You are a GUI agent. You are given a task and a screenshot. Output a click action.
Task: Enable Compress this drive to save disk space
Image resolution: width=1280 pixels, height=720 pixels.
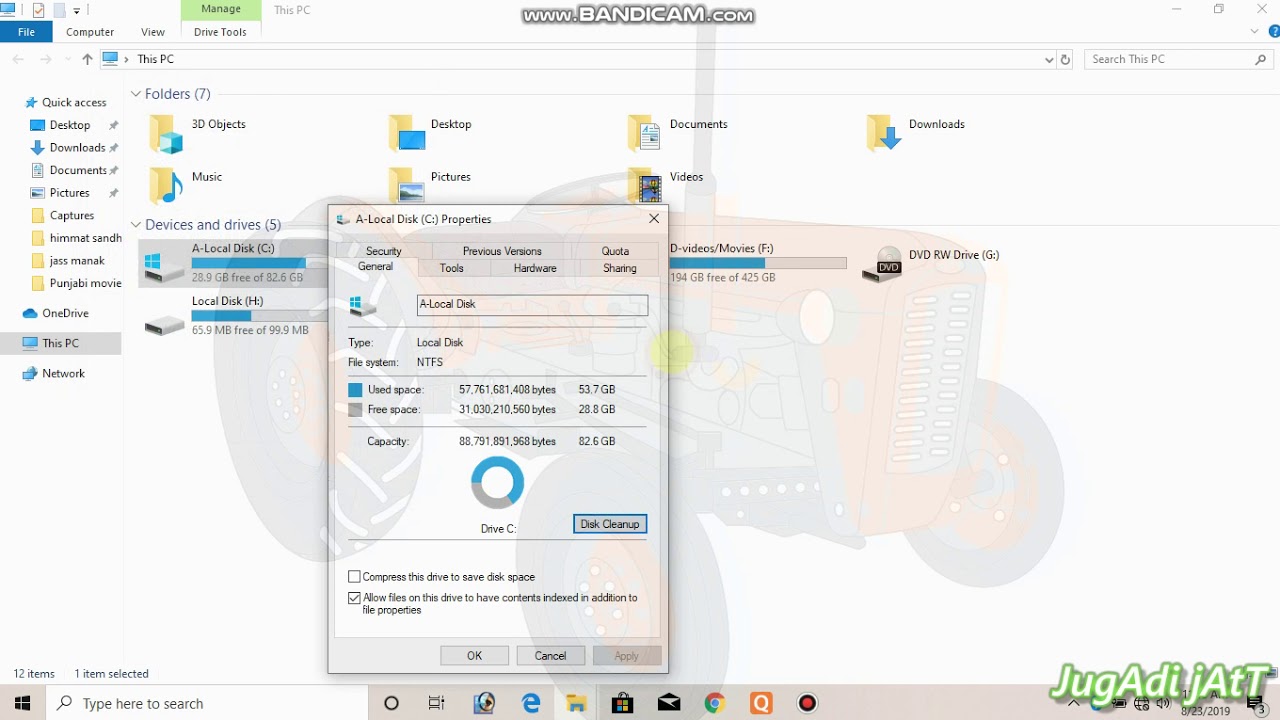(x=354, y=577)
